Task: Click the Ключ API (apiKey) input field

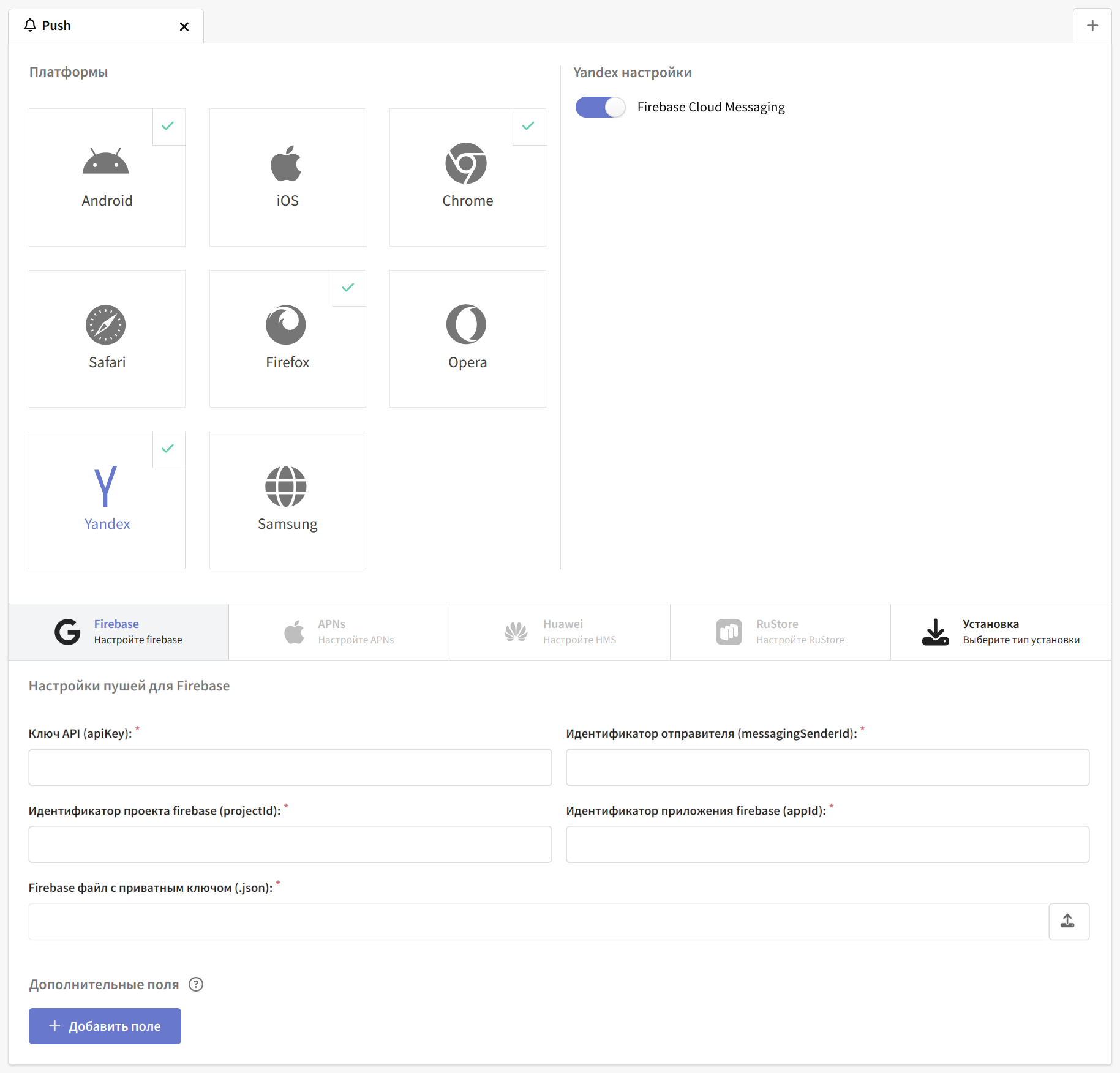Action: [290, 768]
